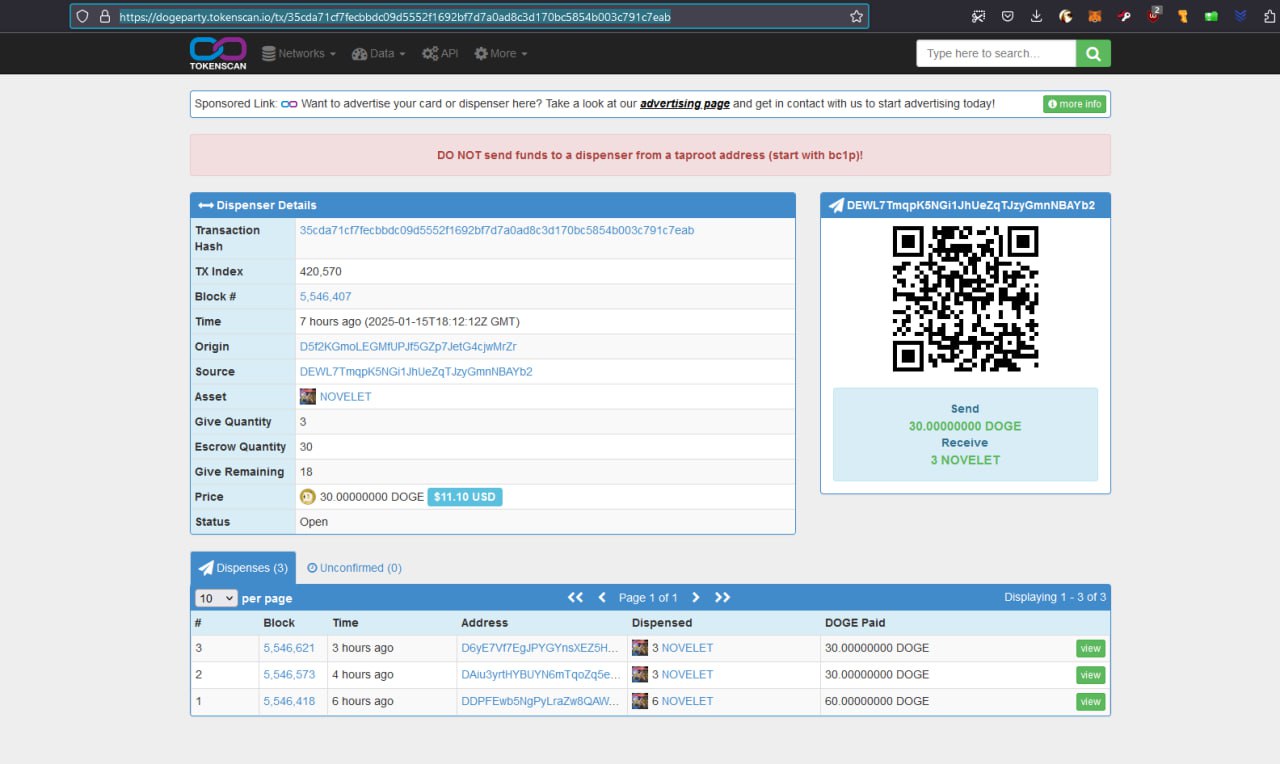Open address D6yE7Vf7EgJPYGYnsXEZ5H...
Screen dimensions: 1280x764
point(540,648)
